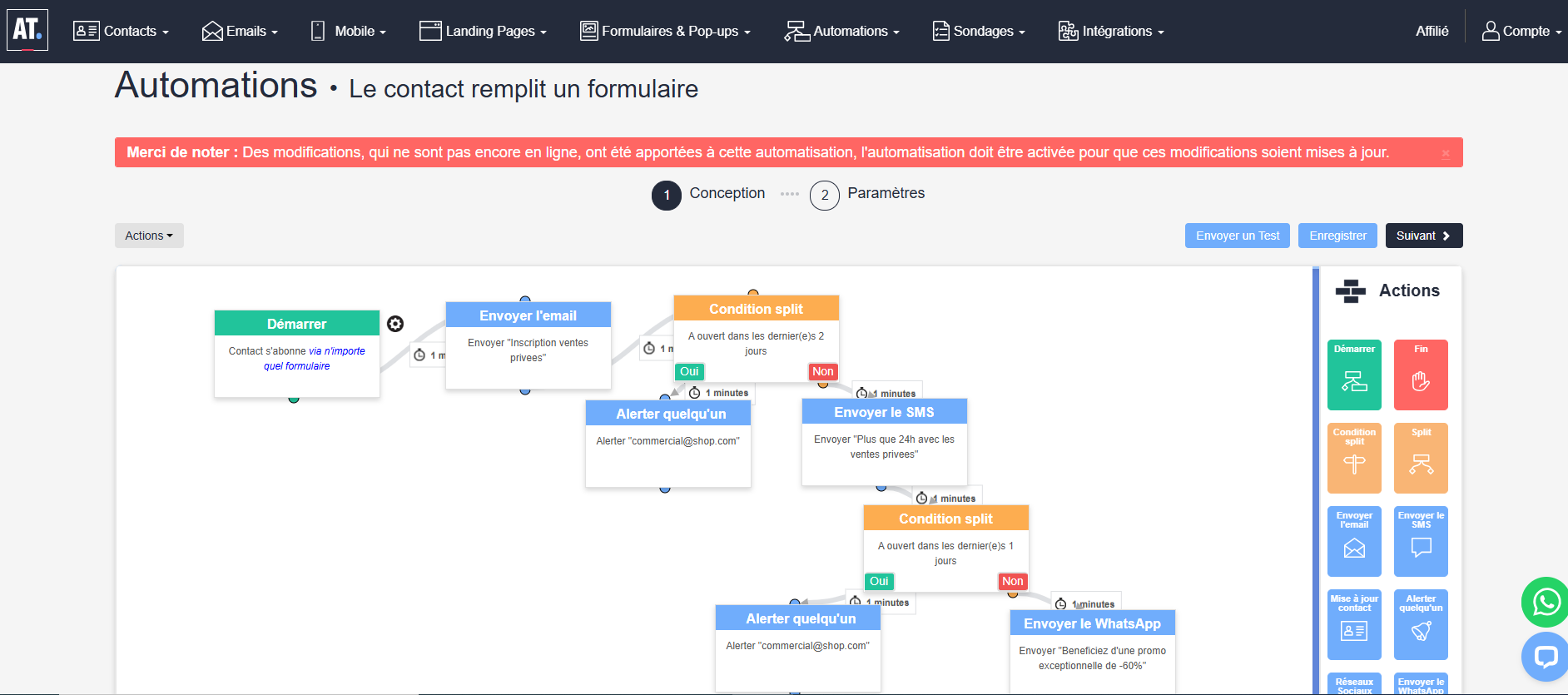Viewport: 1568px width, 695px height.
Task: Click the 'via n'importe quel formulaire' link
Action: tap(314, 359)
